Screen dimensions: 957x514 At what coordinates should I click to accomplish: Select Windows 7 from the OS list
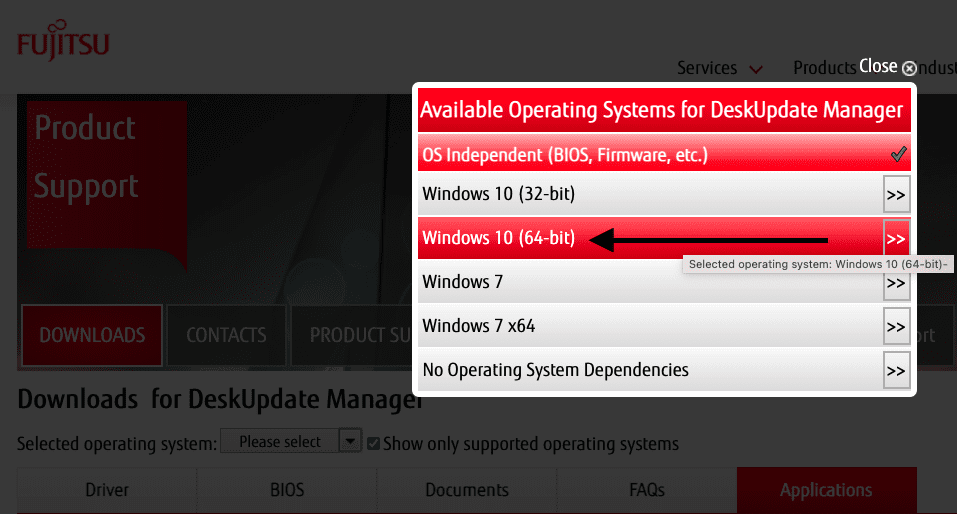coord(463,282)
